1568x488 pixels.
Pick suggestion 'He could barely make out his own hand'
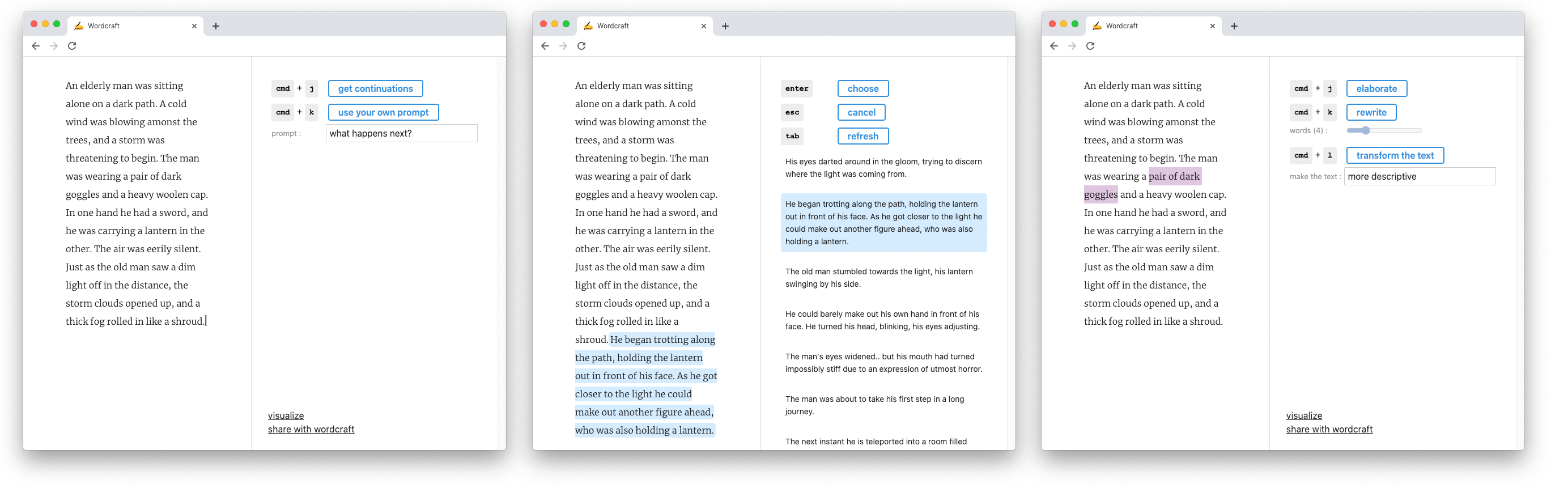click(x=884, y=321)
